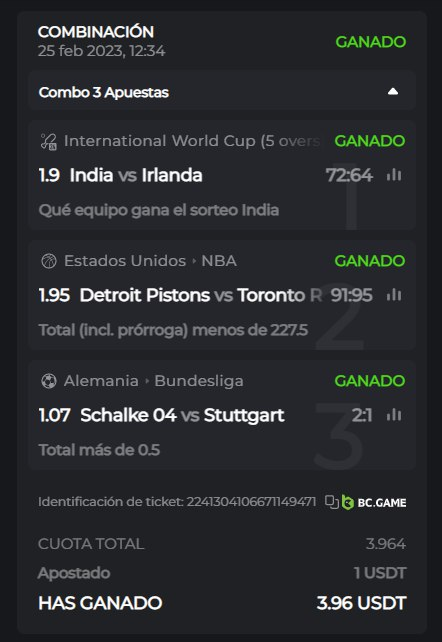Click the BC.GAME logo
This screenshot has height=642, width=442.
374,502
